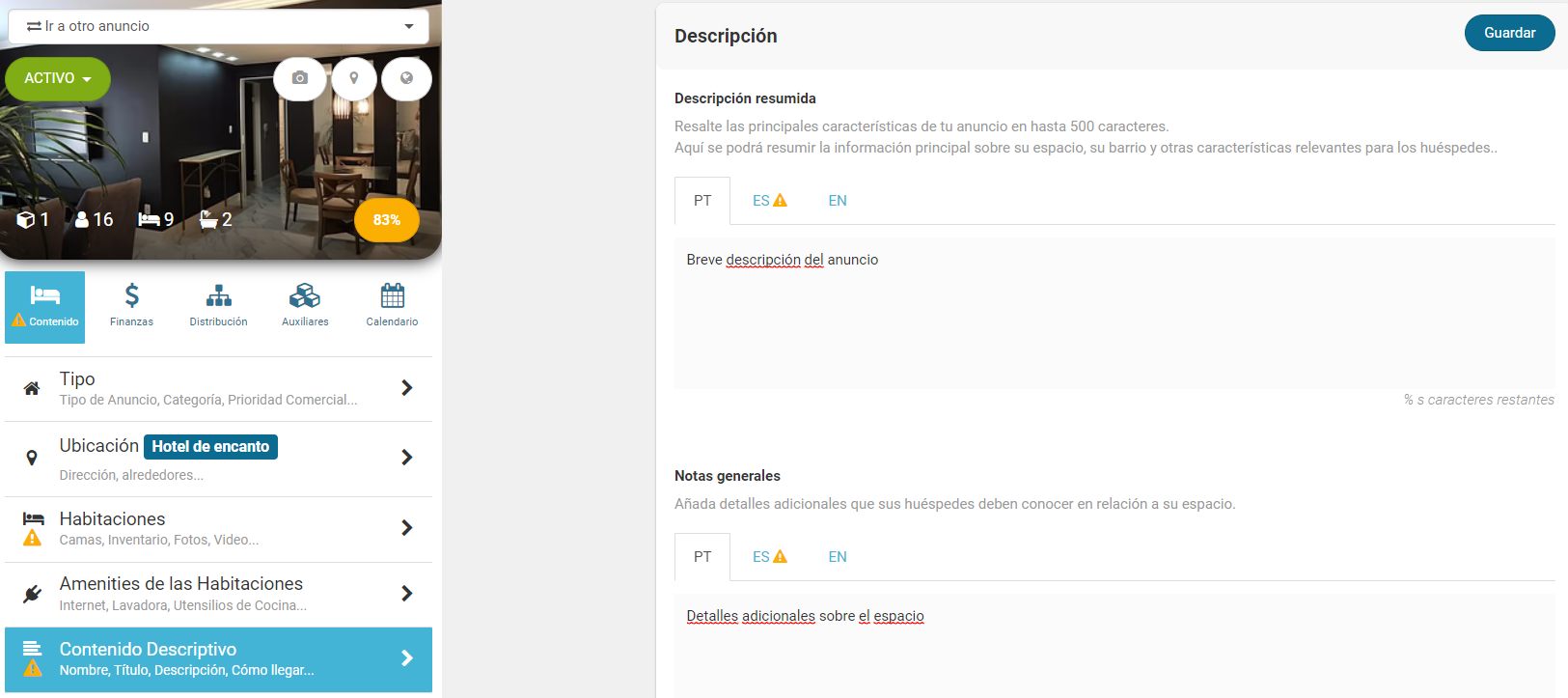Click warning icon on ES tab of Notas generales

tap(781, 557)
